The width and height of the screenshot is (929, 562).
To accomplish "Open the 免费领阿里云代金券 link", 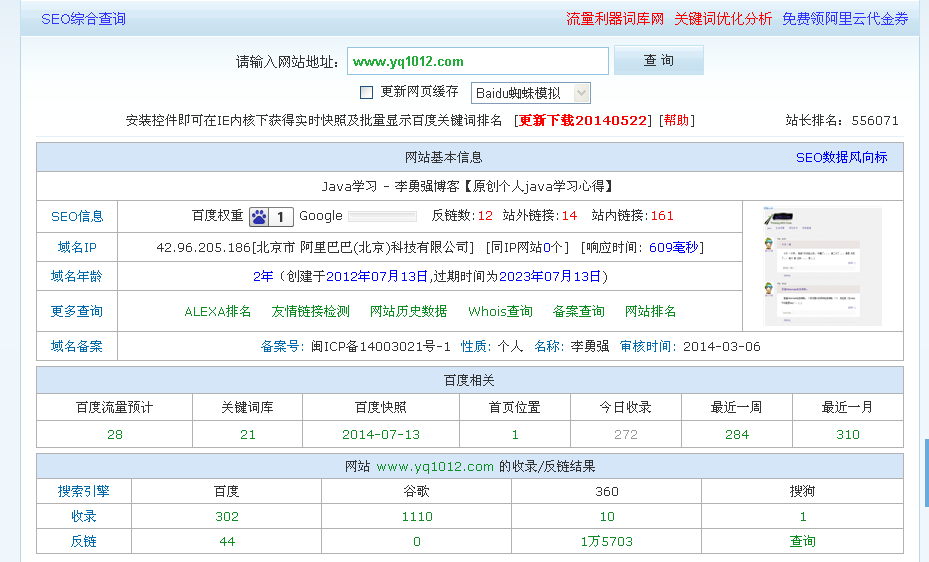I will point(845,19).
